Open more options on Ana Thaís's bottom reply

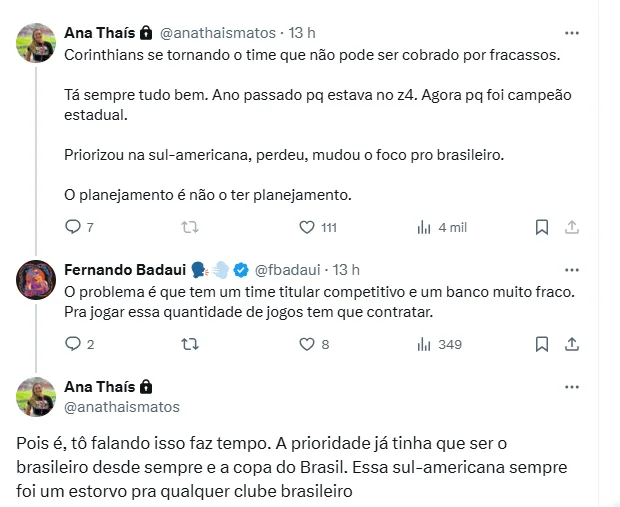tap(570, 387)
